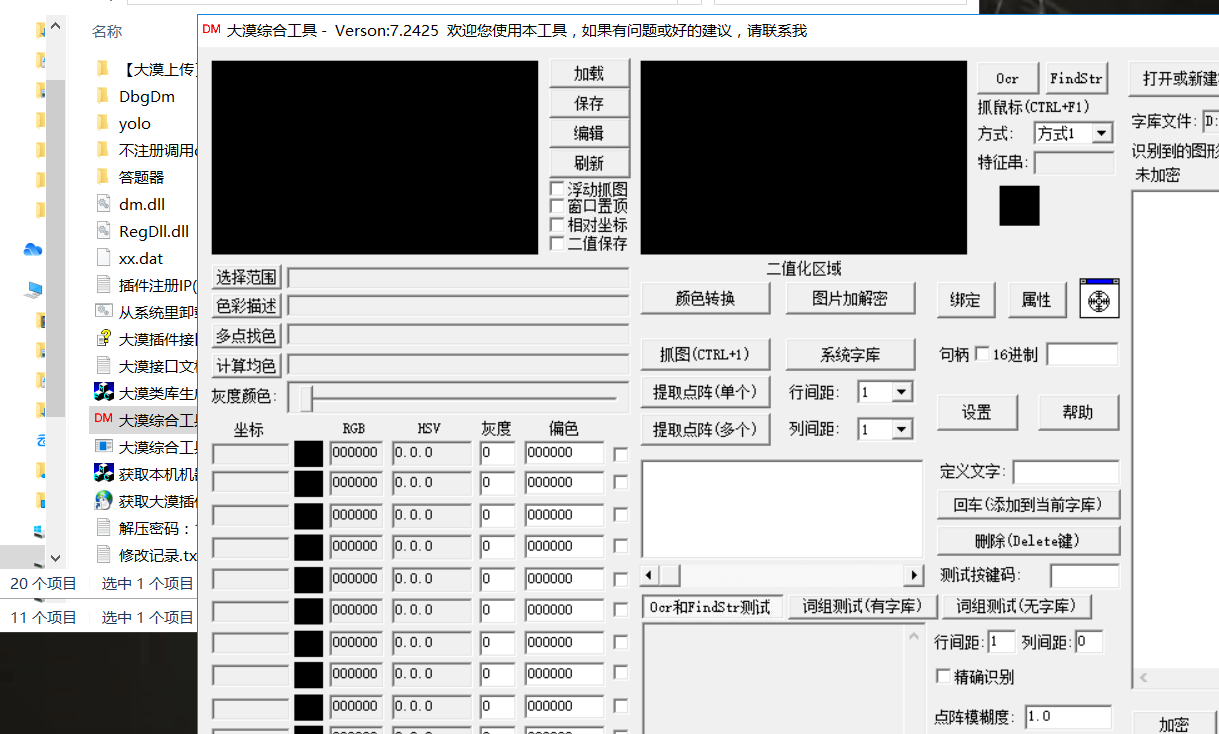Select the xx.dat file icon
The image size is (1219, 734).
(x=102, y=258)
